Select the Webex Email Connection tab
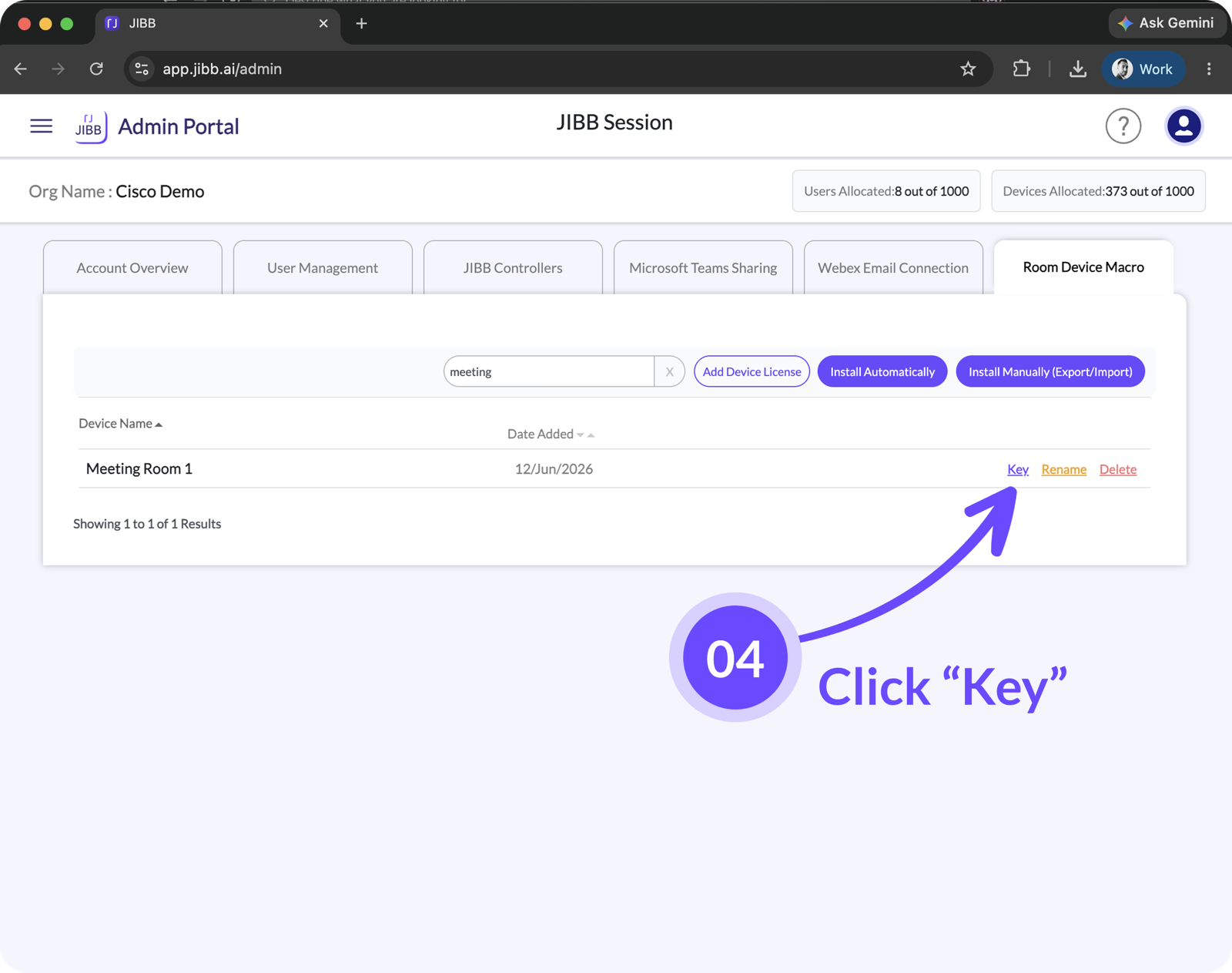 [x=893, y=267]
